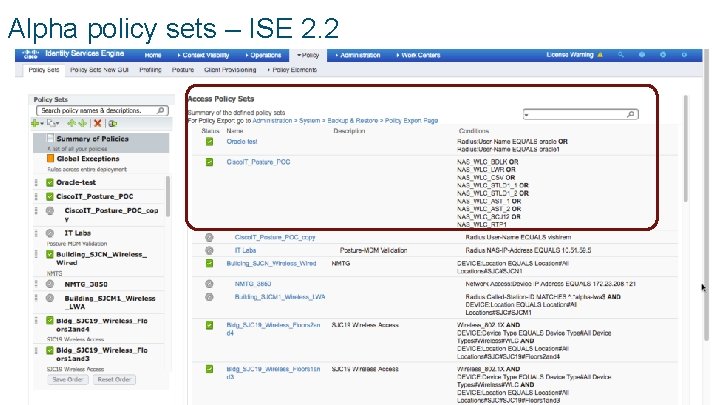Toggle disabled status of CiscoIT_Posture_POC_copy in left list
This screenshot has height=405, width=720.
pyautogui.click(x=50, y=211)
